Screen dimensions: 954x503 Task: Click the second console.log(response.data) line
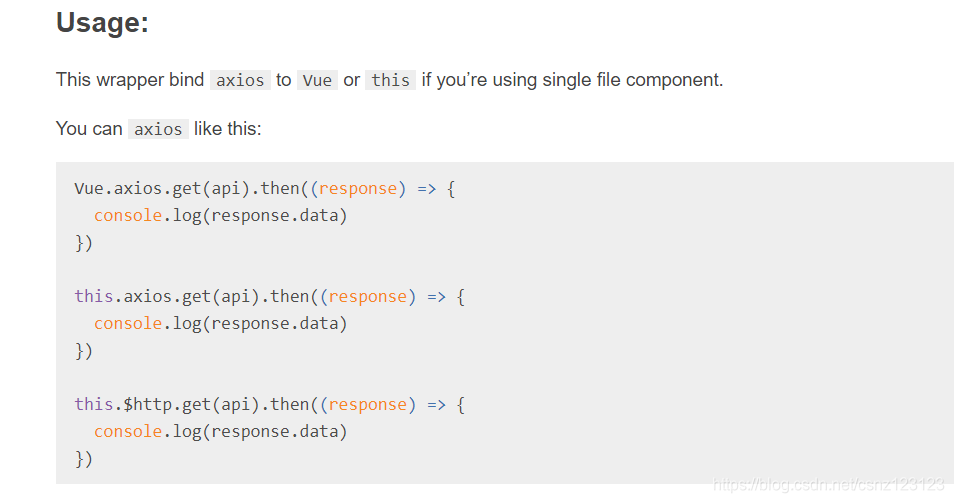coord(220,324)
